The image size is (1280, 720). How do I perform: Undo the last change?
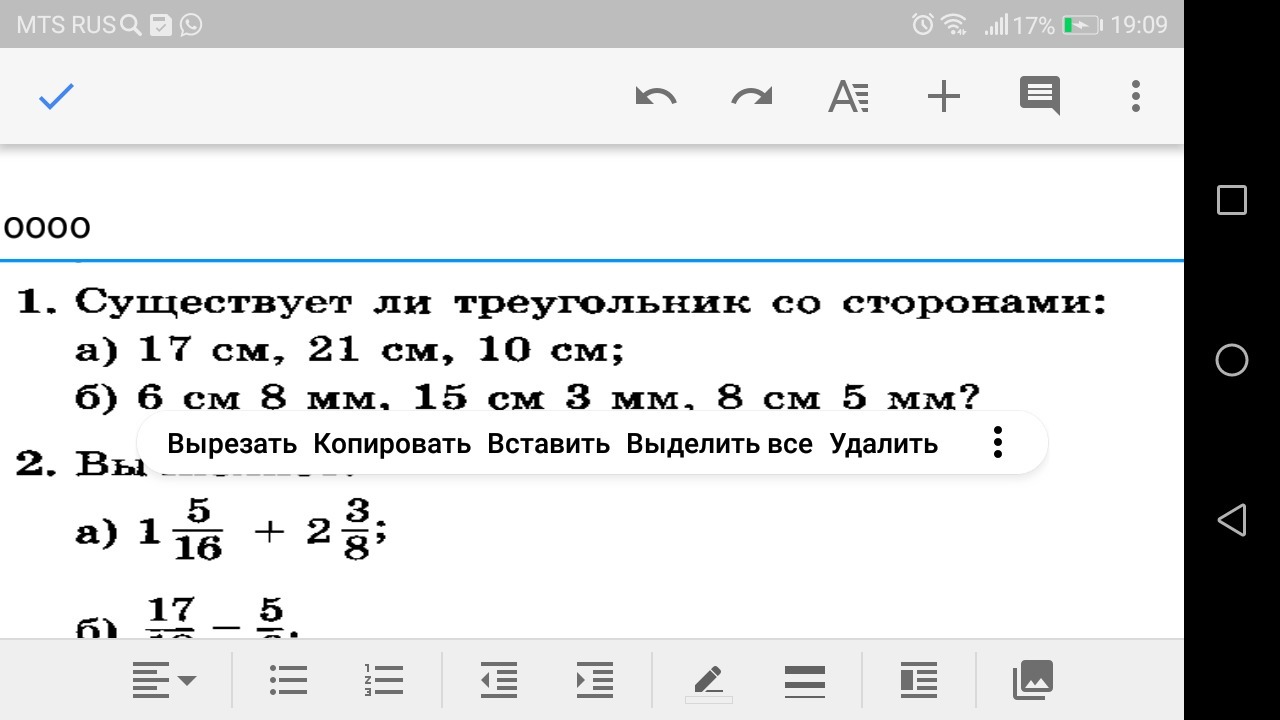point(656,96)
